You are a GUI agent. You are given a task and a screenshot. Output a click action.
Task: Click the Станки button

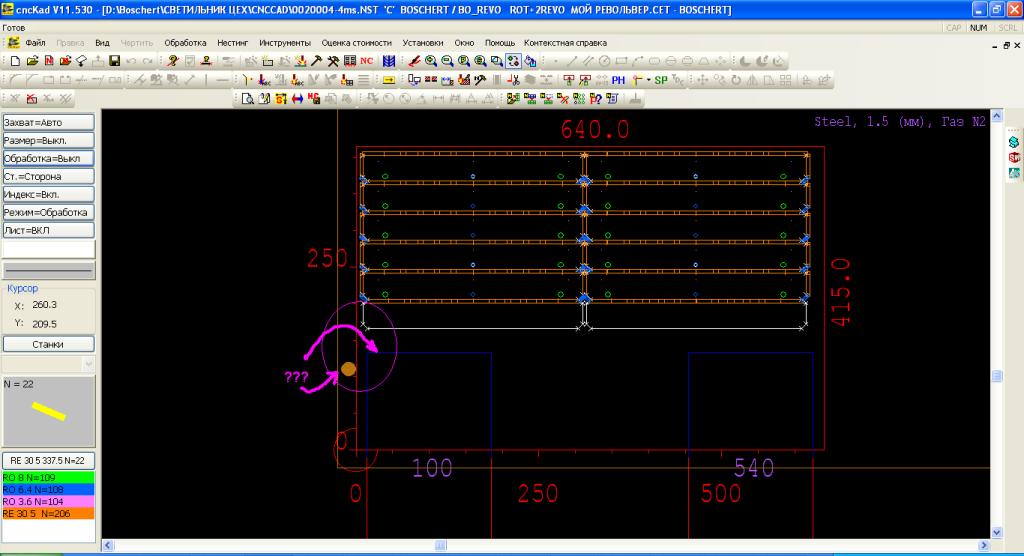(48, 344)
